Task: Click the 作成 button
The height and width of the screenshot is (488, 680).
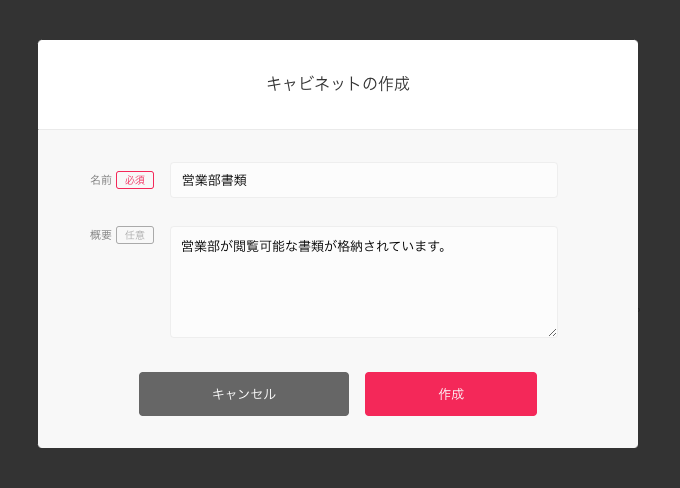Action: [x=450, y=394]
